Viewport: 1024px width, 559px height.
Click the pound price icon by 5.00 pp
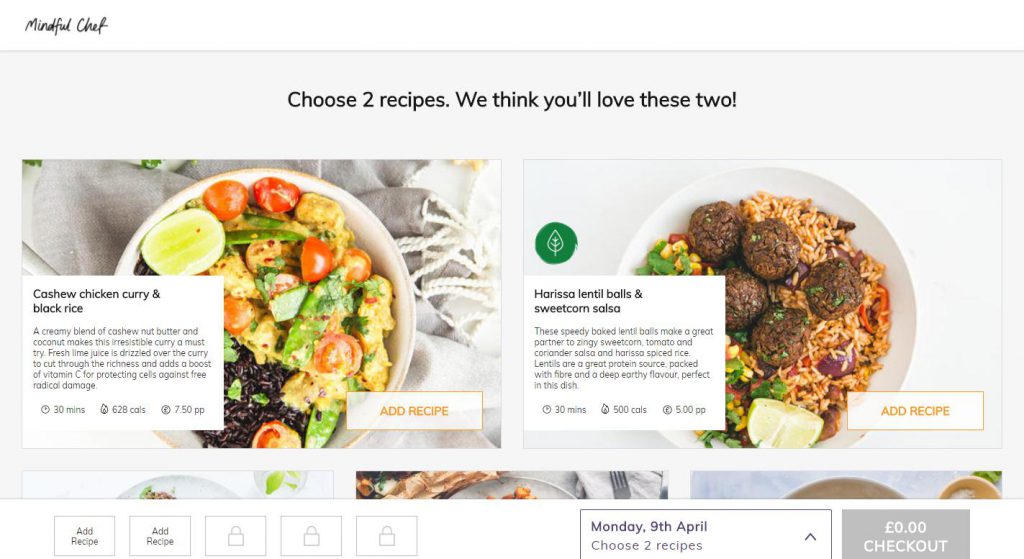pyautogui.click(x=667, y=409)
